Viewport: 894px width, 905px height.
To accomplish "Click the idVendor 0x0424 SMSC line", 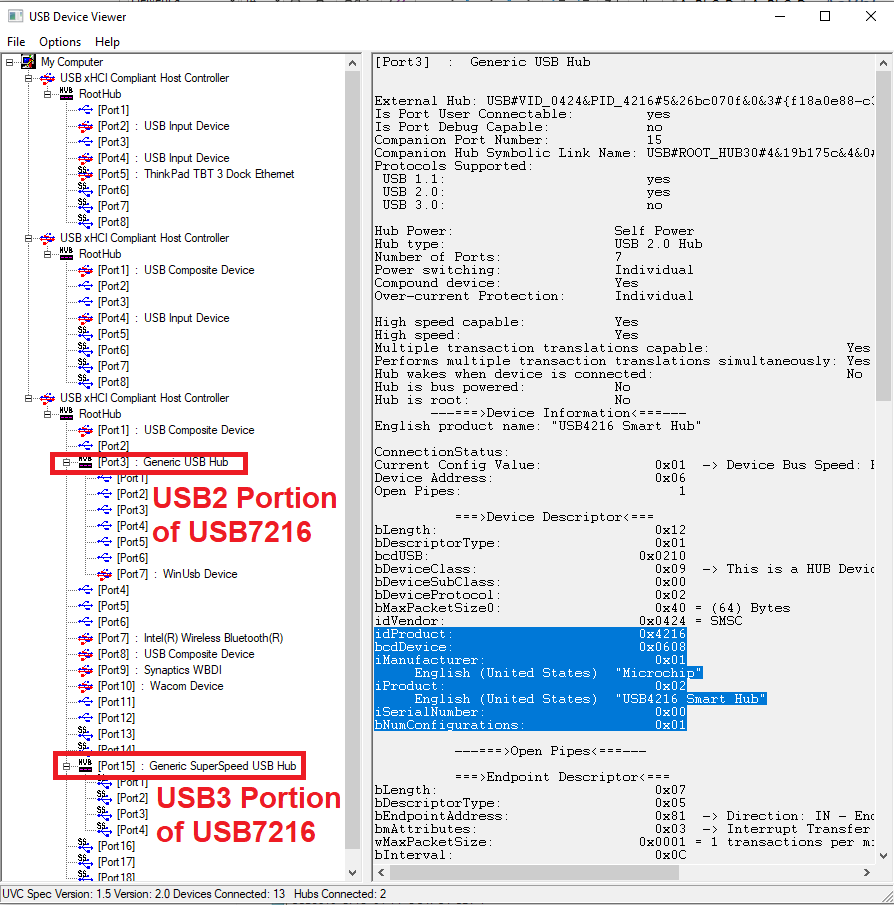I will 559,621.
